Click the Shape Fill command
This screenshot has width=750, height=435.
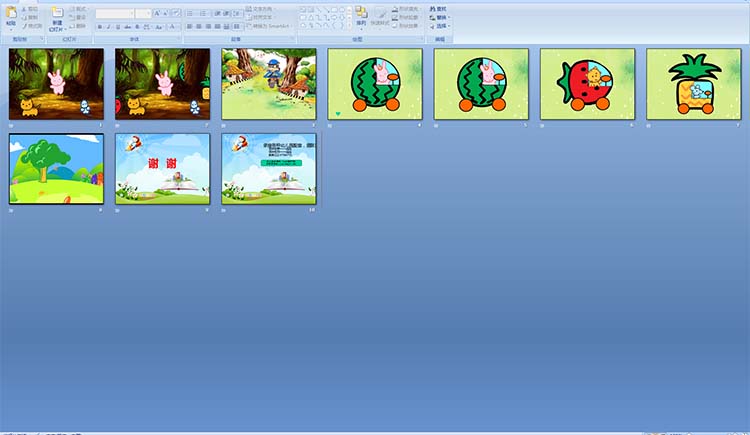tap(407, 9)
